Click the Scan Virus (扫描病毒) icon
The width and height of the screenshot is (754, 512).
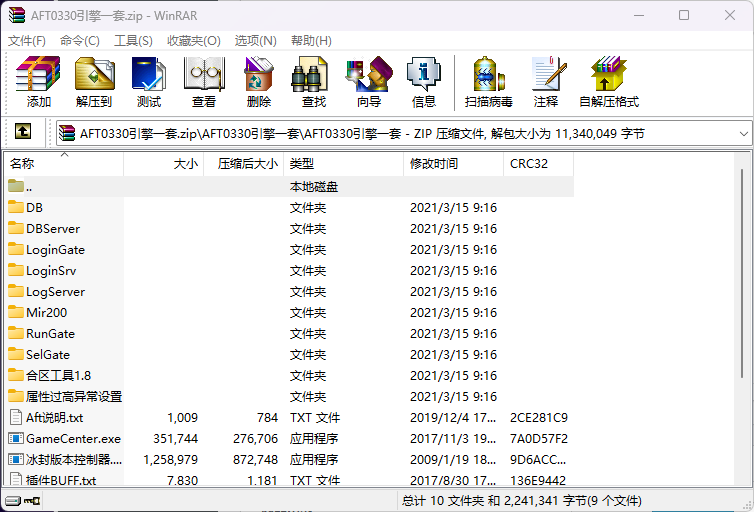pos(489,82)
